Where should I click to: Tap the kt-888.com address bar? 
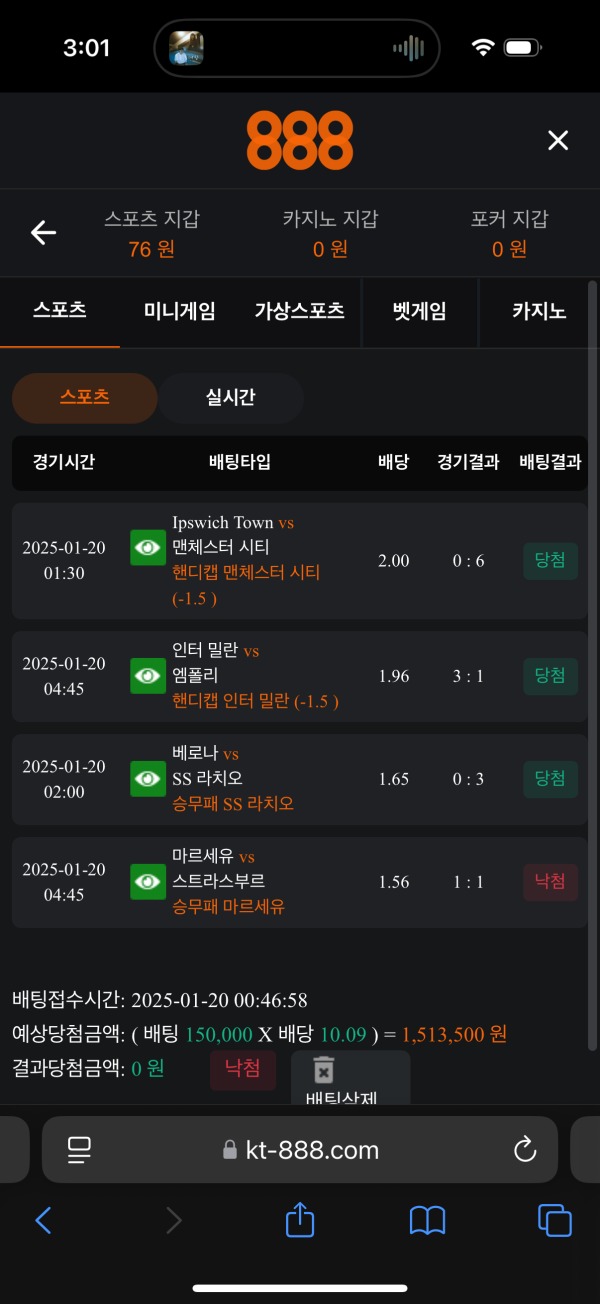click(299, 1150)
